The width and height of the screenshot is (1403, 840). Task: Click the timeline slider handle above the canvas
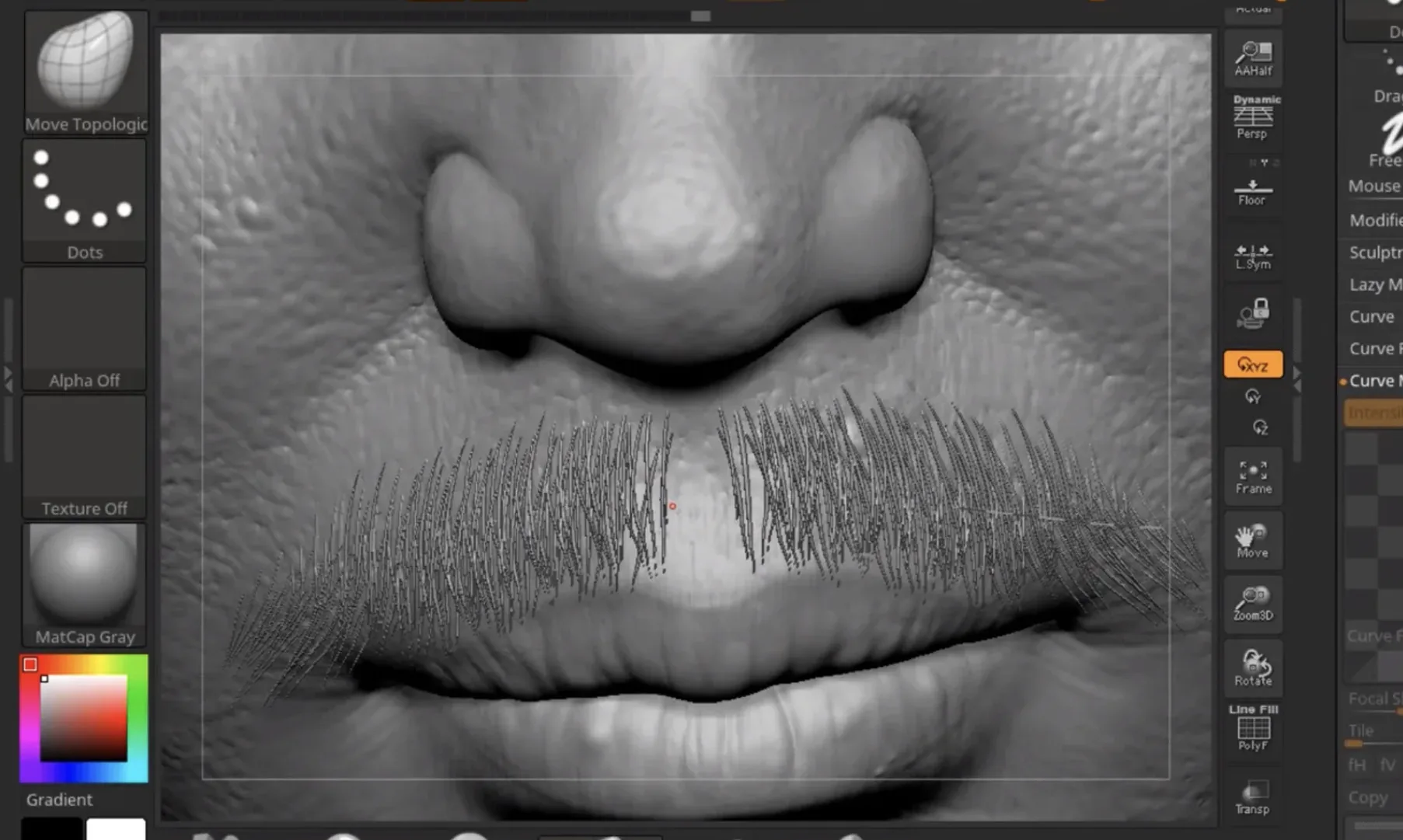point(700,16)
